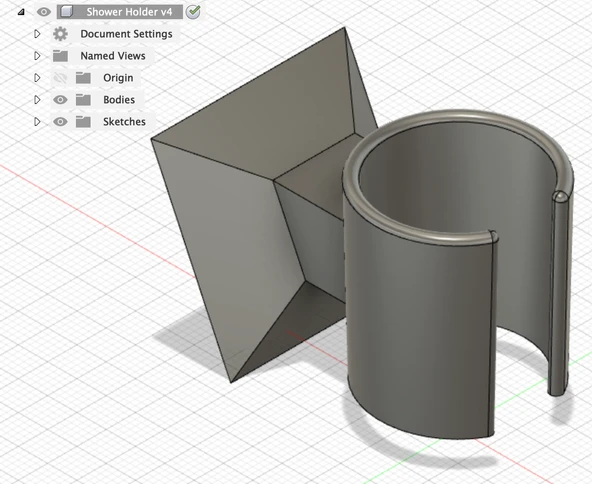This screenshot has height=484, width=592.
Task: Click the Document Settings gear icon
Action: coord(60,34)
